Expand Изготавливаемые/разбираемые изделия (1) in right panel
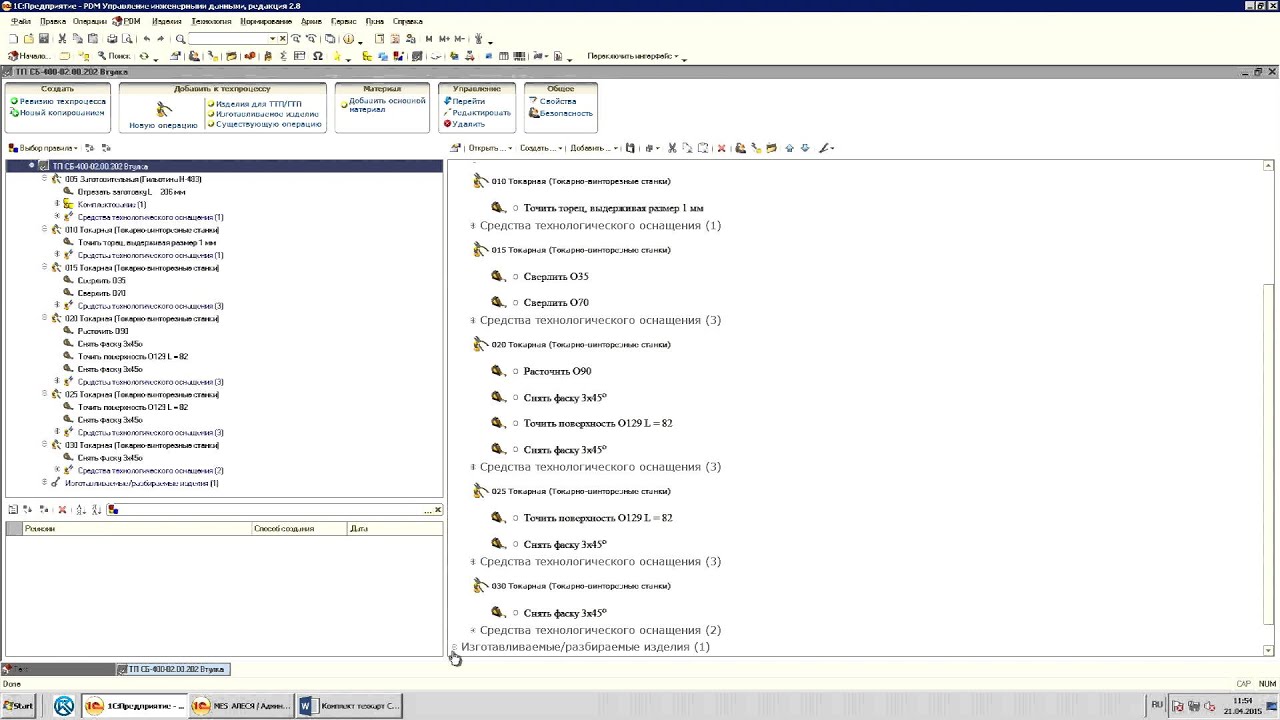1280x720 pixels. (x=454, y=648)
